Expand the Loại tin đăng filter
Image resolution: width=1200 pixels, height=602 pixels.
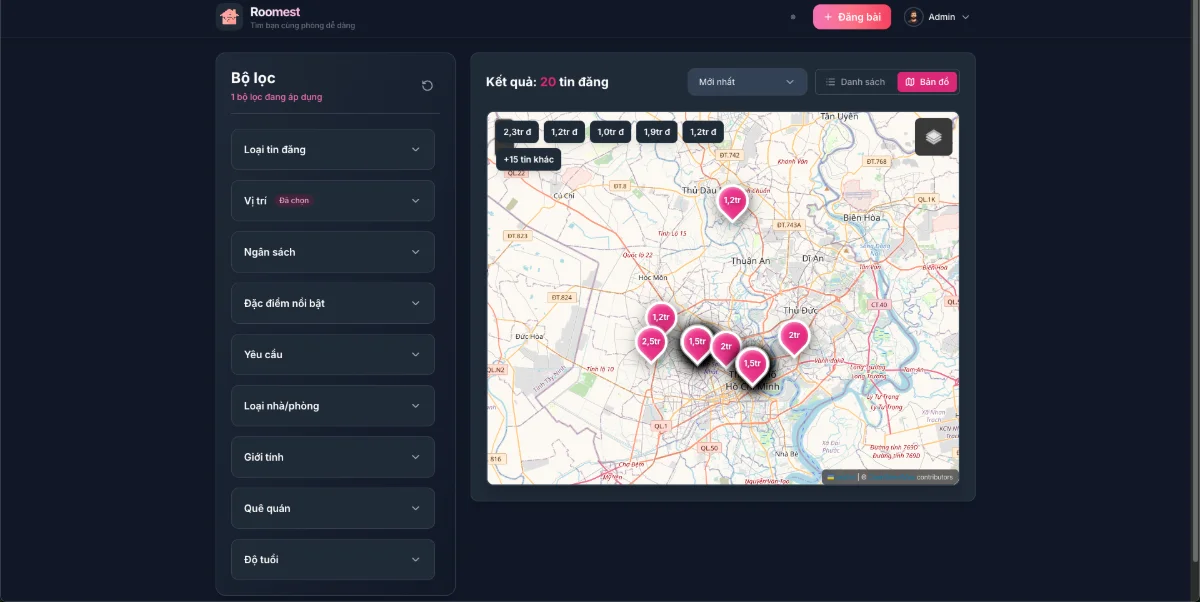[333, 150]
